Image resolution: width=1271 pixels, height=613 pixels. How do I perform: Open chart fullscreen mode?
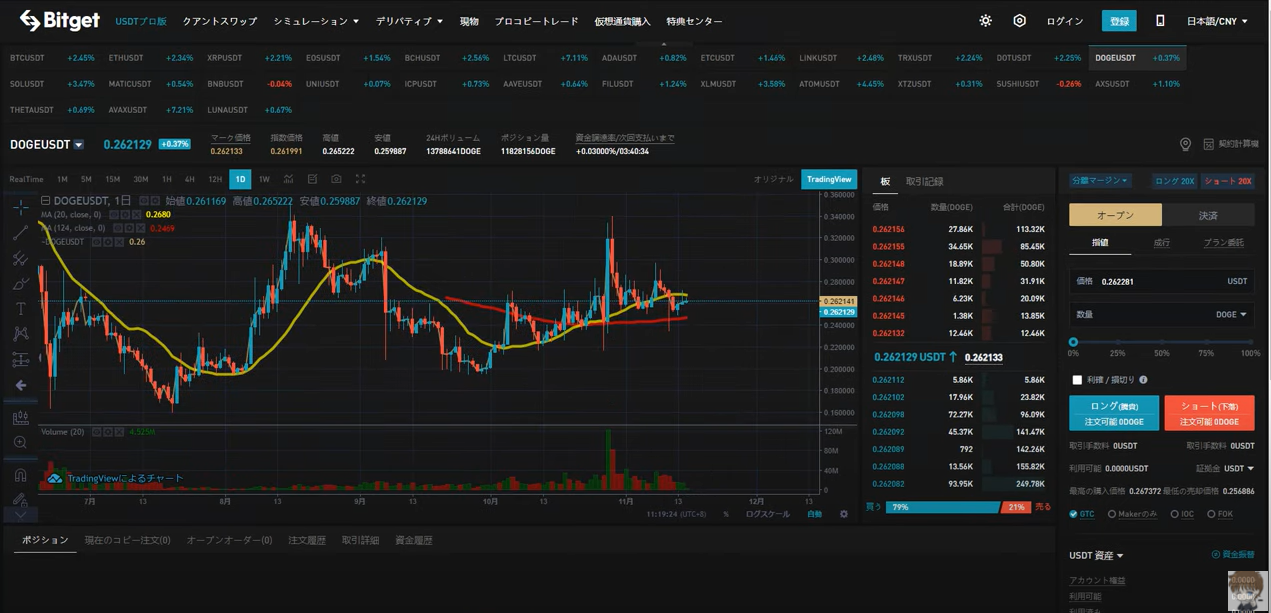pos(360,179)
